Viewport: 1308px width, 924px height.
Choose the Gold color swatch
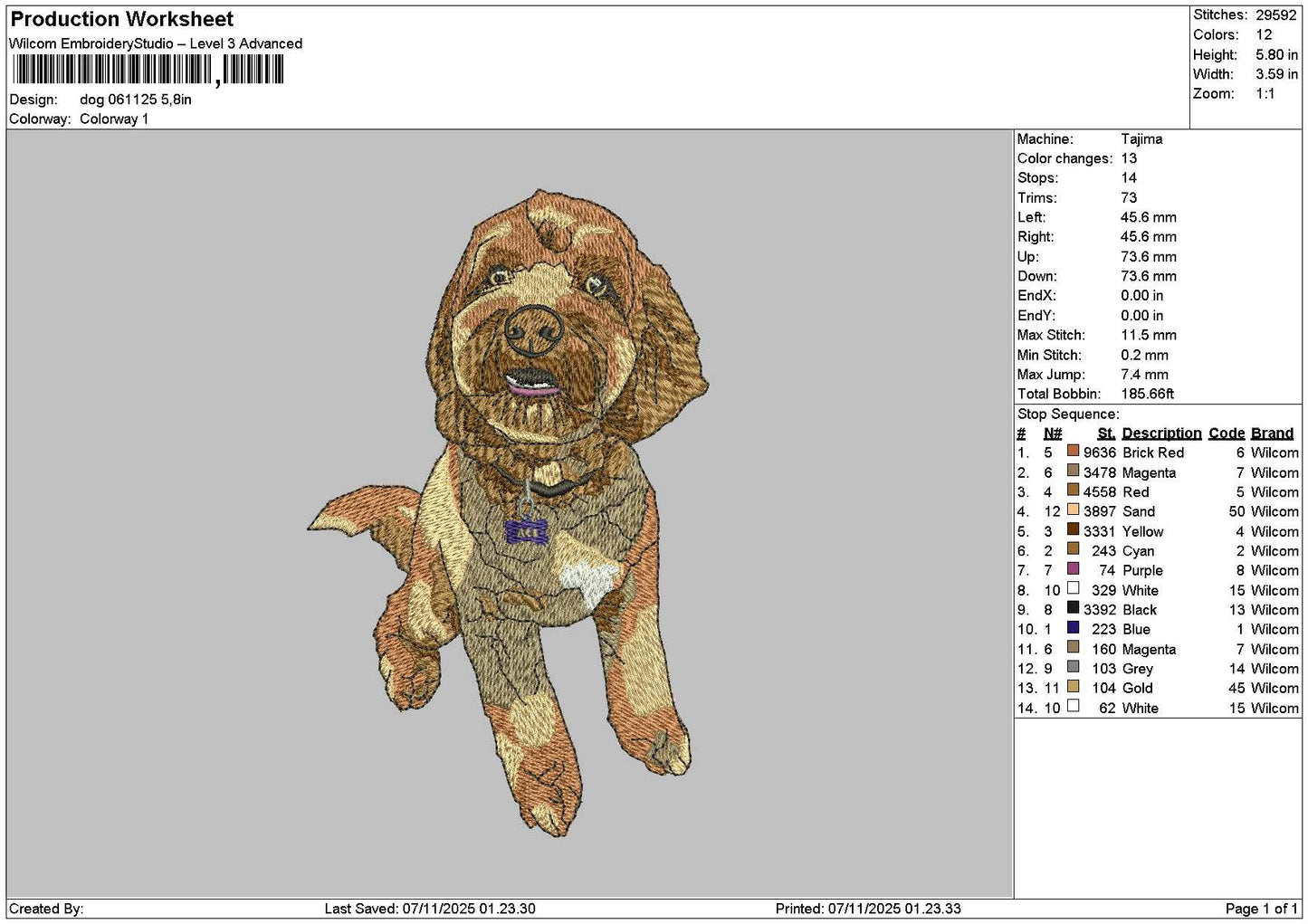pyautogui.click(x=1073, y=687)
